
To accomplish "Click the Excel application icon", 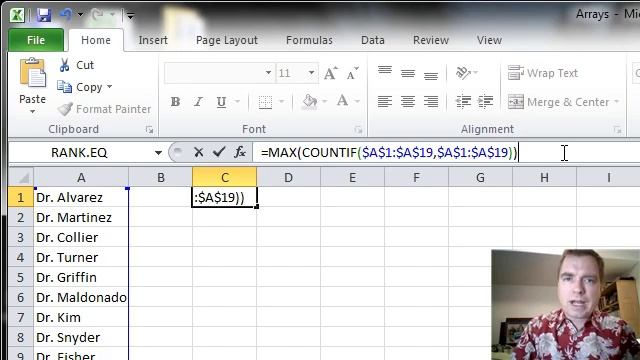I will (x=17, y=15).
